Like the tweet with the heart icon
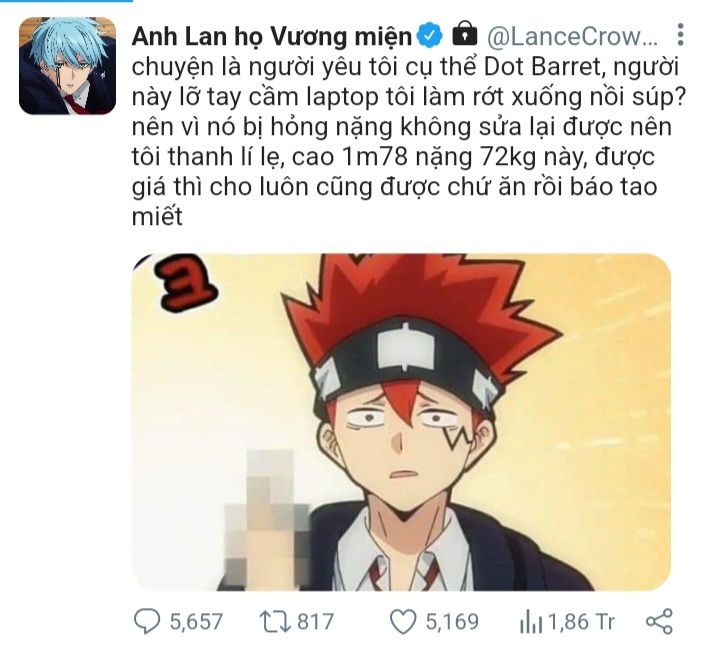 pos(403,621)
